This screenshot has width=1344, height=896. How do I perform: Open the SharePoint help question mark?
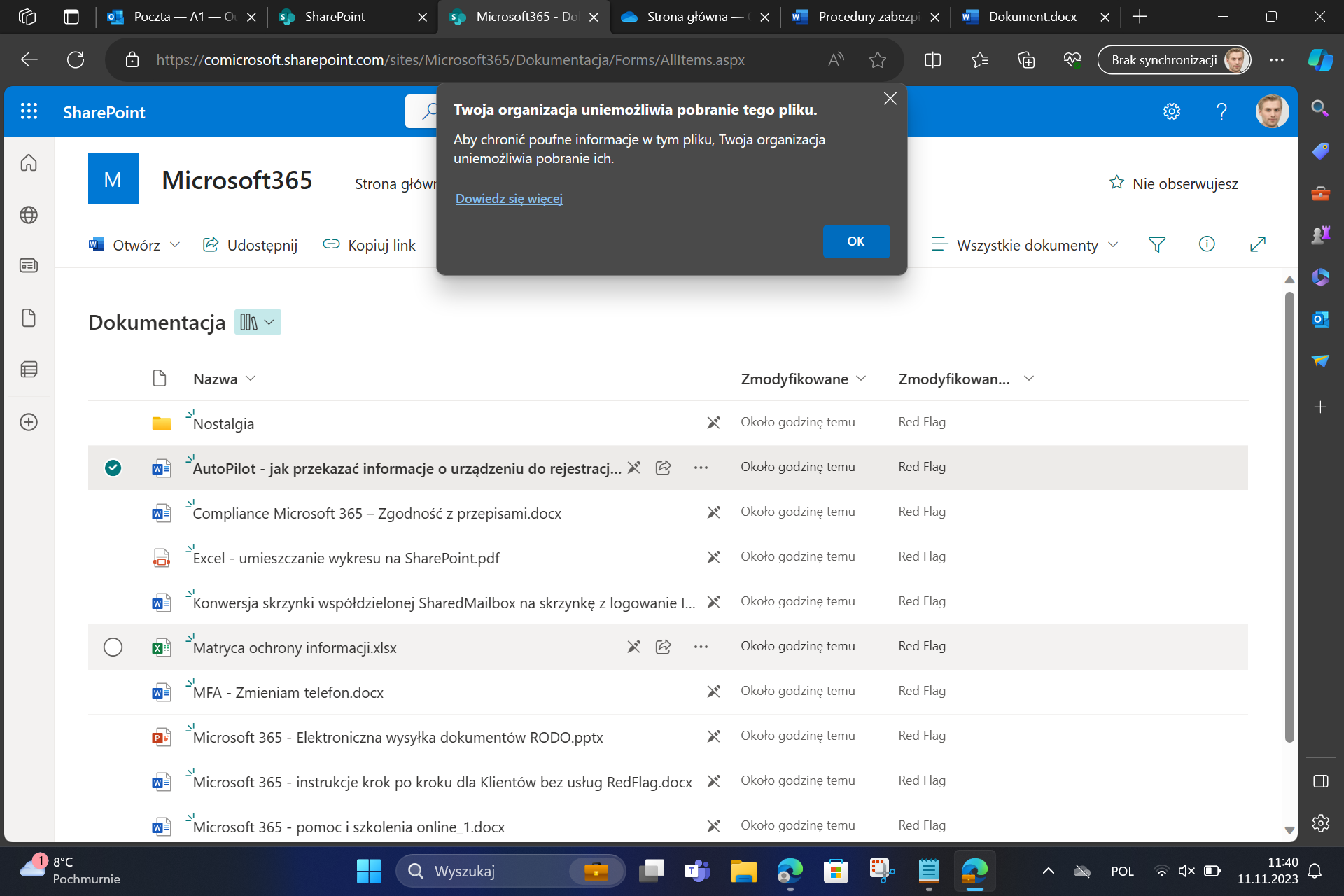tap(1221, 111)
